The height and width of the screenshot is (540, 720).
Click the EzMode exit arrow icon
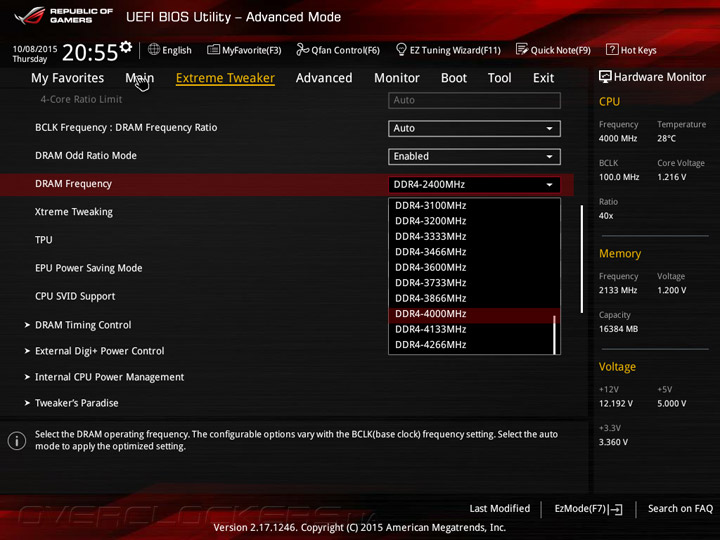616,509
